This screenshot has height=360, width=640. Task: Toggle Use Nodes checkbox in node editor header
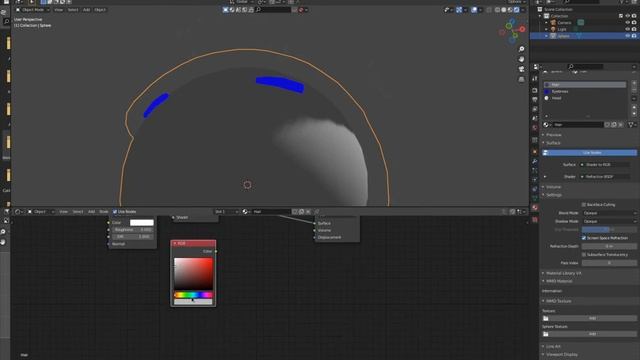(115, 212)
